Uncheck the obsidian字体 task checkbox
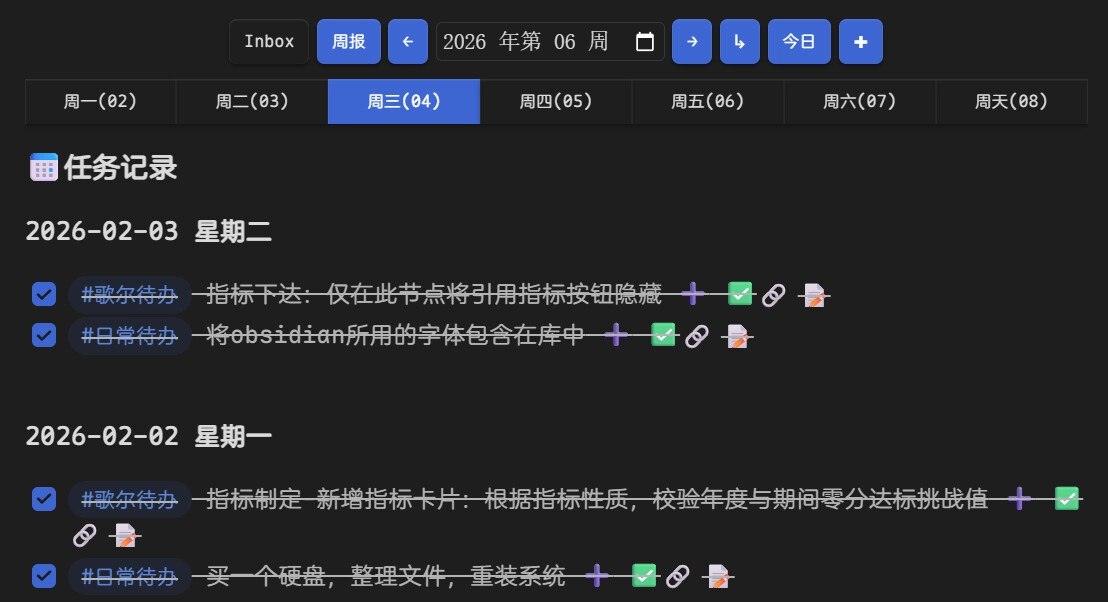This screenshot has width=1108, height=602. [44, 335]
